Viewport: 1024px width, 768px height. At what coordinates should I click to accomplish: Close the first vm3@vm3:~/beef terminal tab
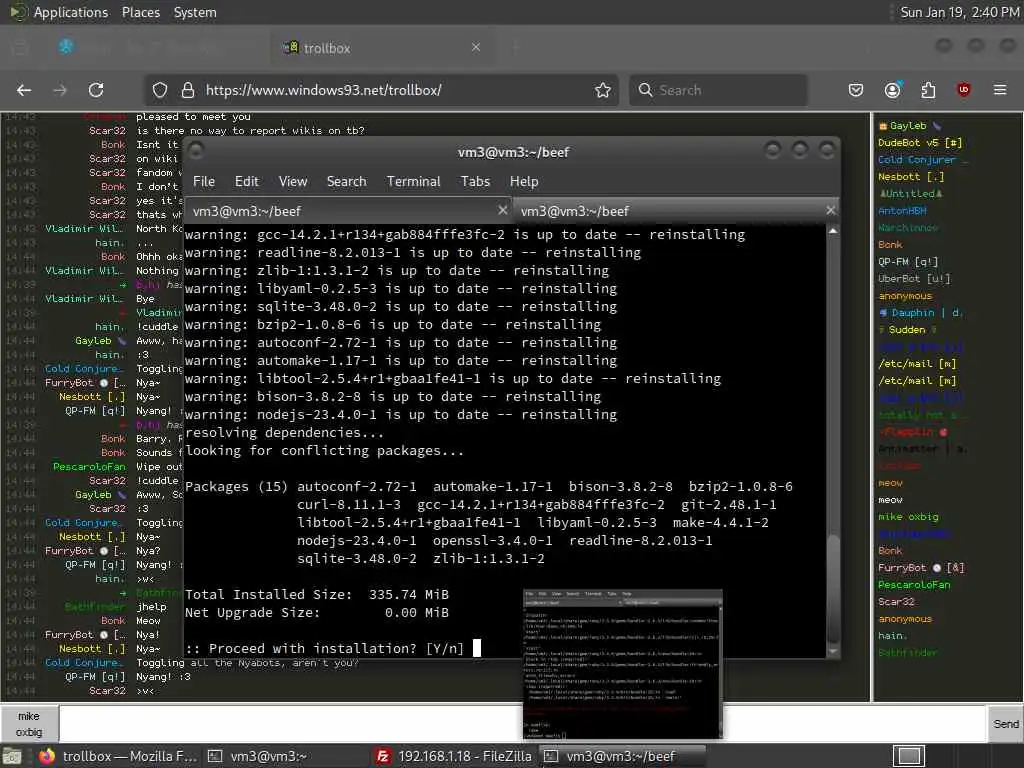(502, 210)
